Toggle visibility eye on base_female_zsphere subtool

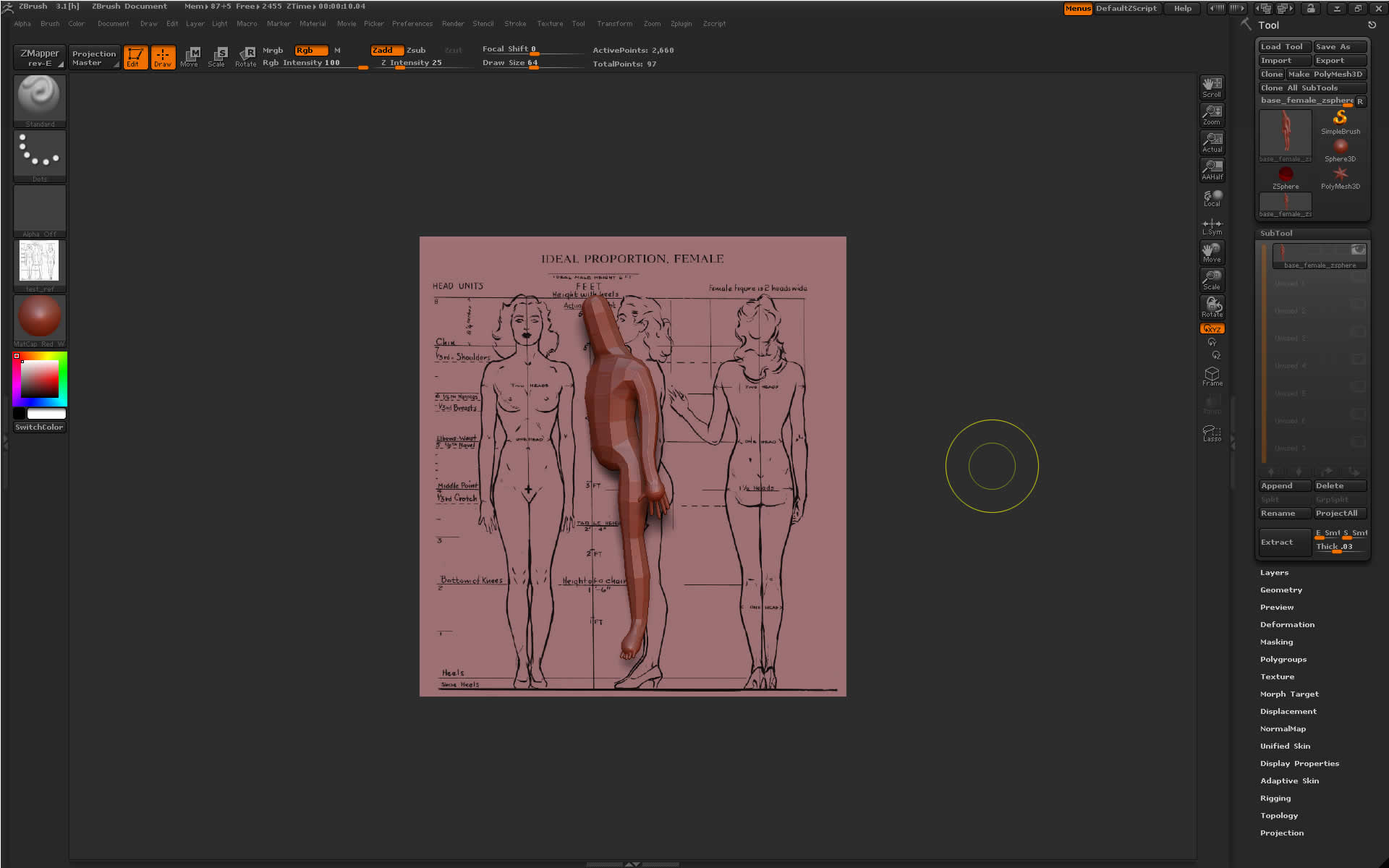(1358, 250)
